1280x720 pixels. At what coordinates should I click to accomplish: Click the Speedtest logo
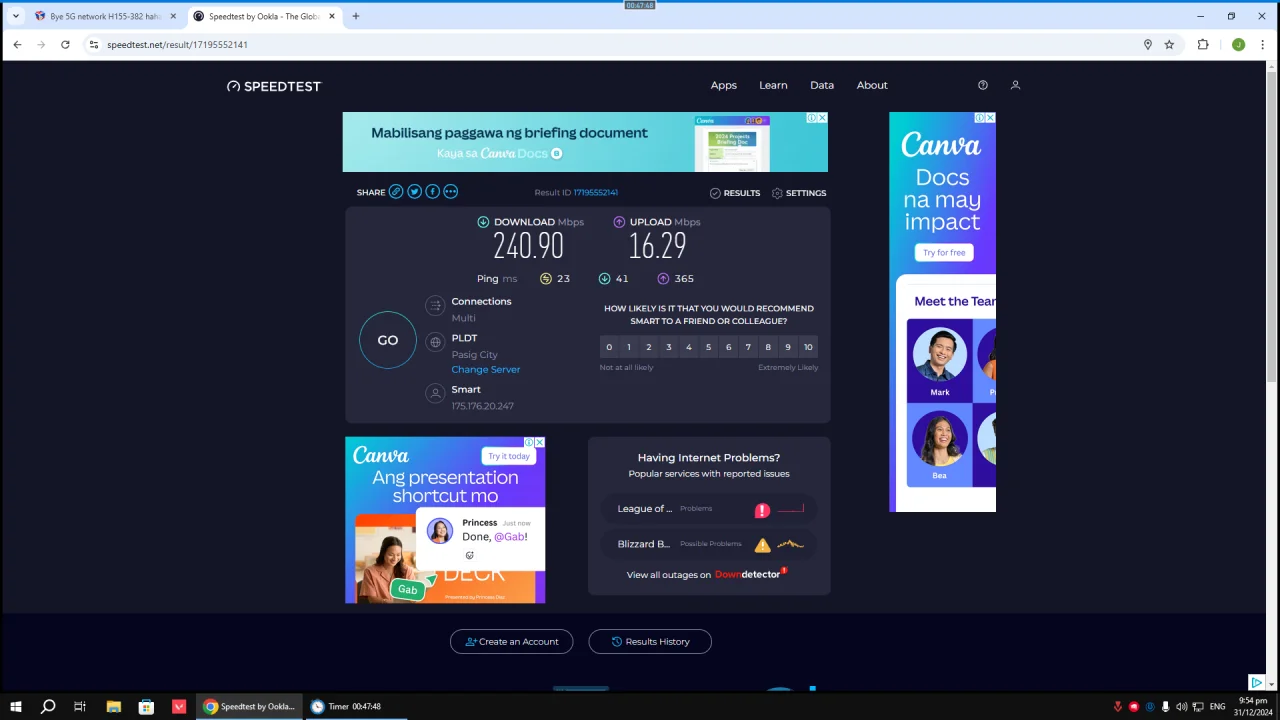pos(274,86)
